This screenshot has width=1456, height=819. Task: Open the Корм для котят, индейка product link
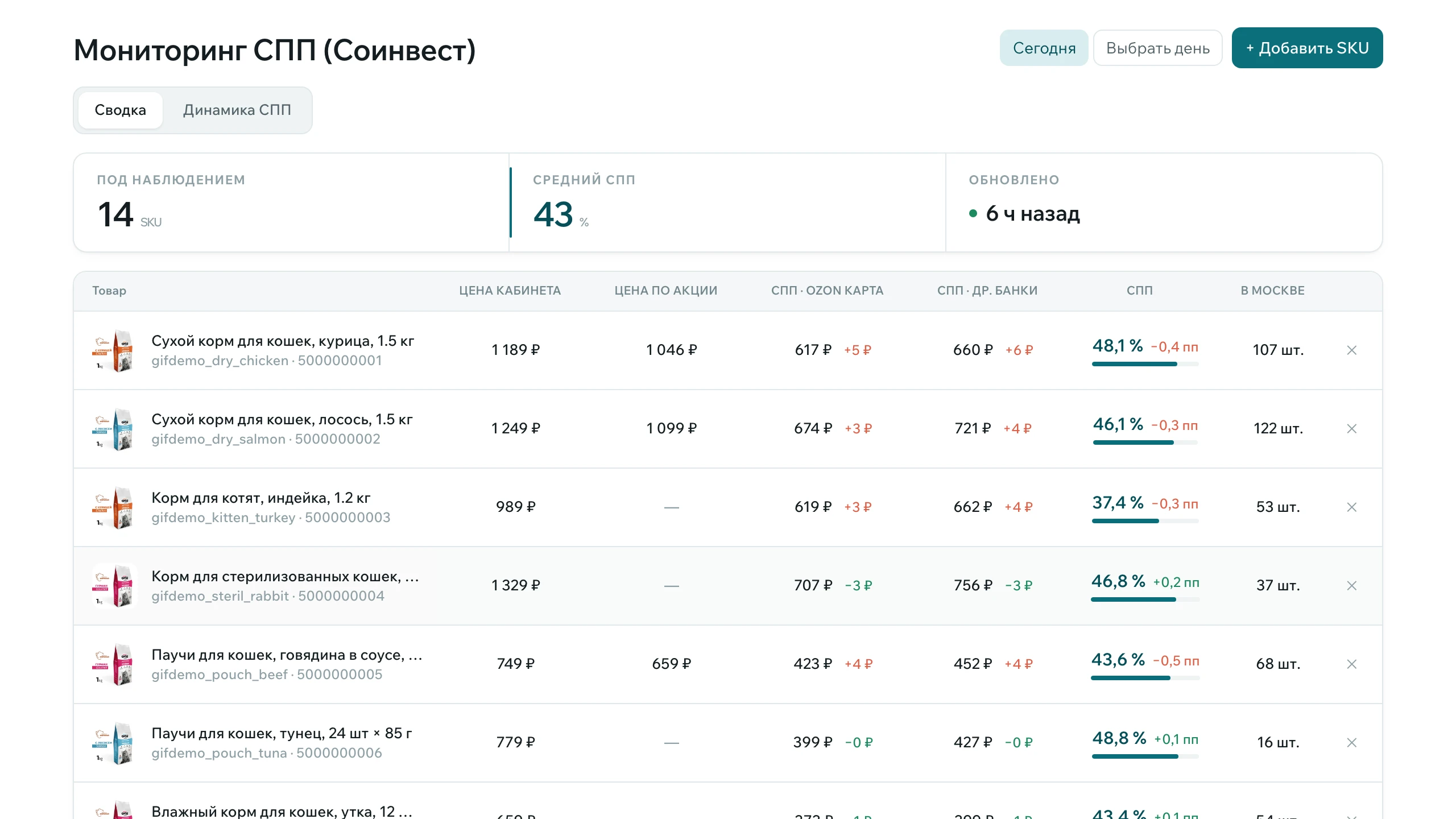pyautogui.click(x=261, y=498)
